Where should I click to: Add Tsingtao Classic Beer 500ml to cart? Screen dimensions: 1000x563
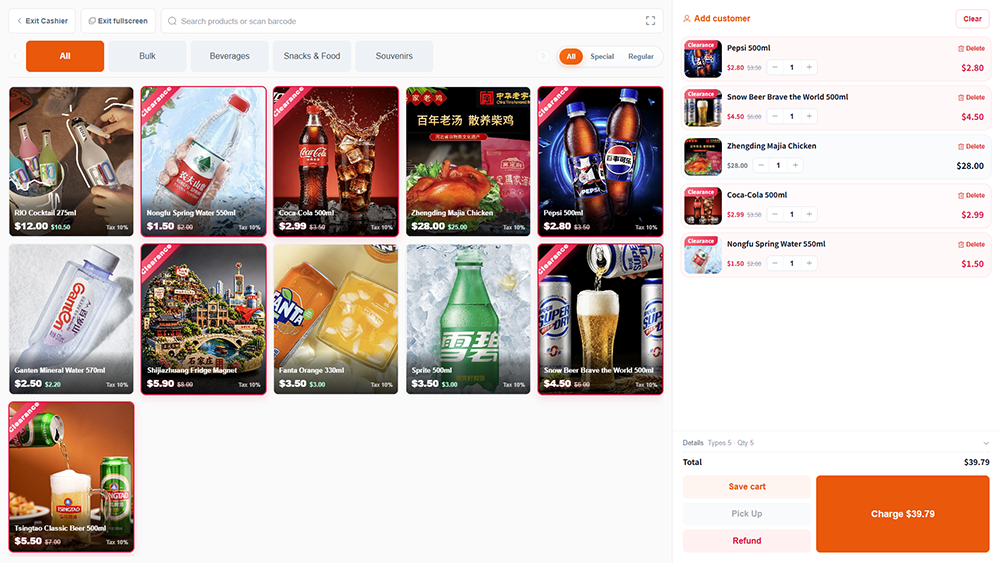(71, 476)
